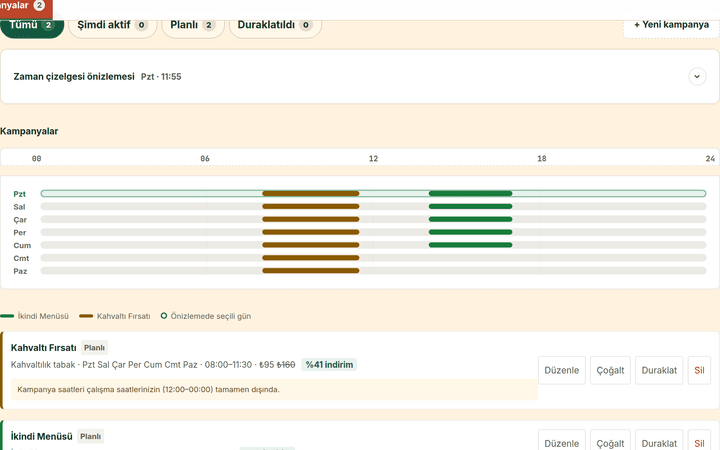The width and height of the screenshot is (720, 450).
Task: Click Friday's green İkindi bar
Action: coord(470,245)
